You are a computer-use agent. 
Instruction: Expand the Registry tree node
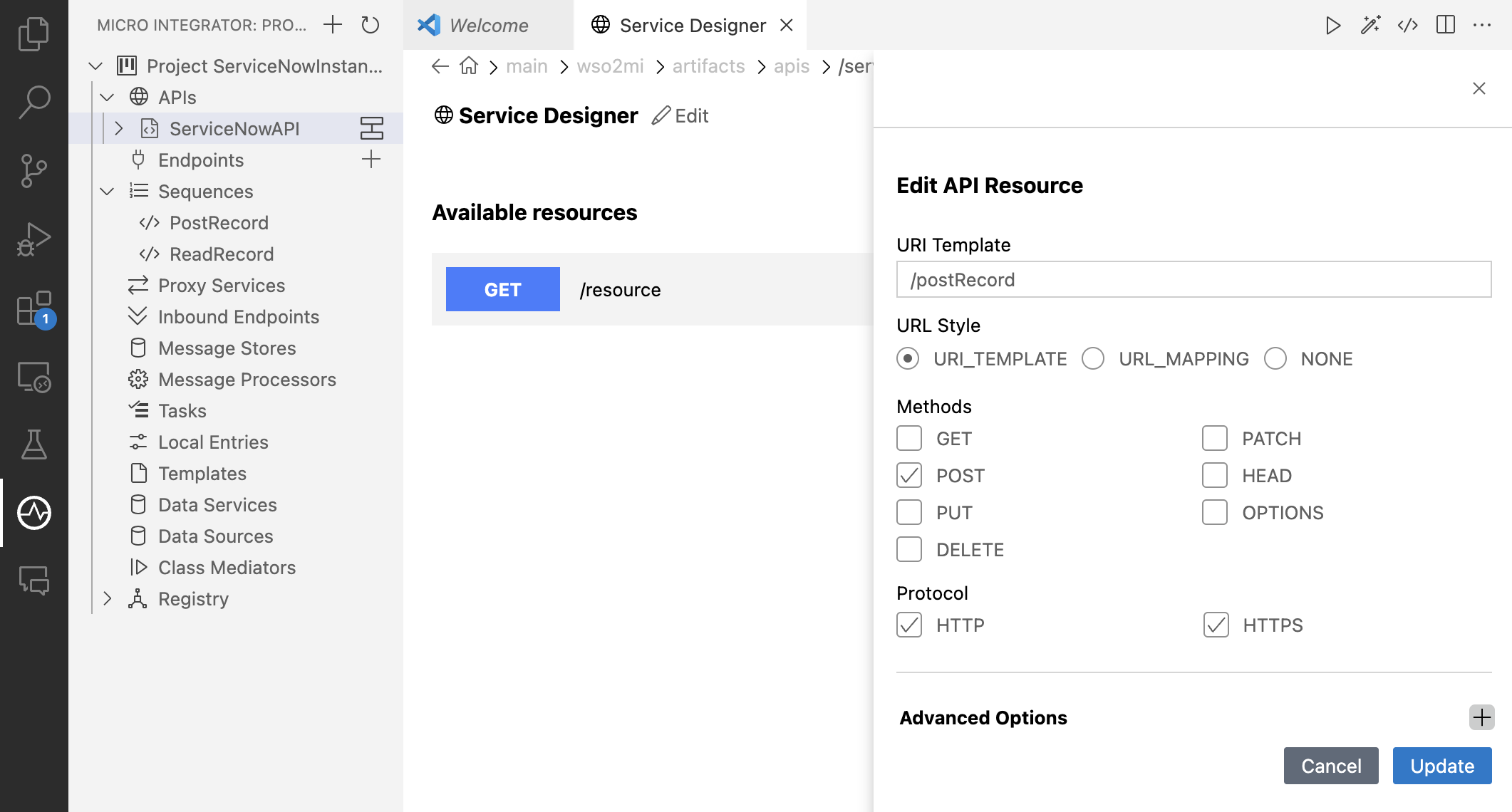[x=107, y=598]
